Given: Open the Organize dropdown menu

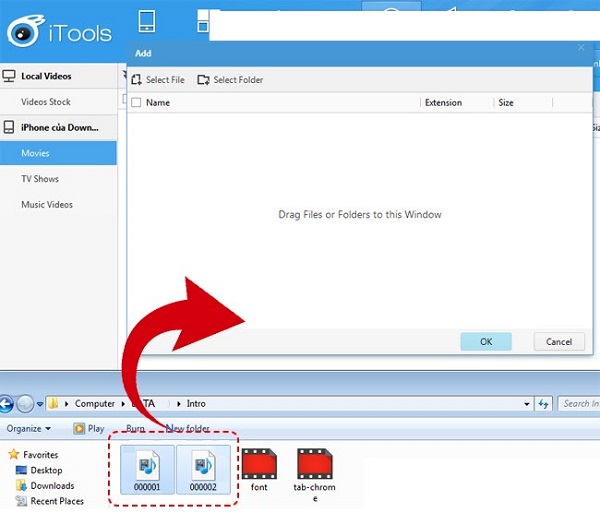Looking at the screenshot, I should pyautogui.click(x=29, y=428).
